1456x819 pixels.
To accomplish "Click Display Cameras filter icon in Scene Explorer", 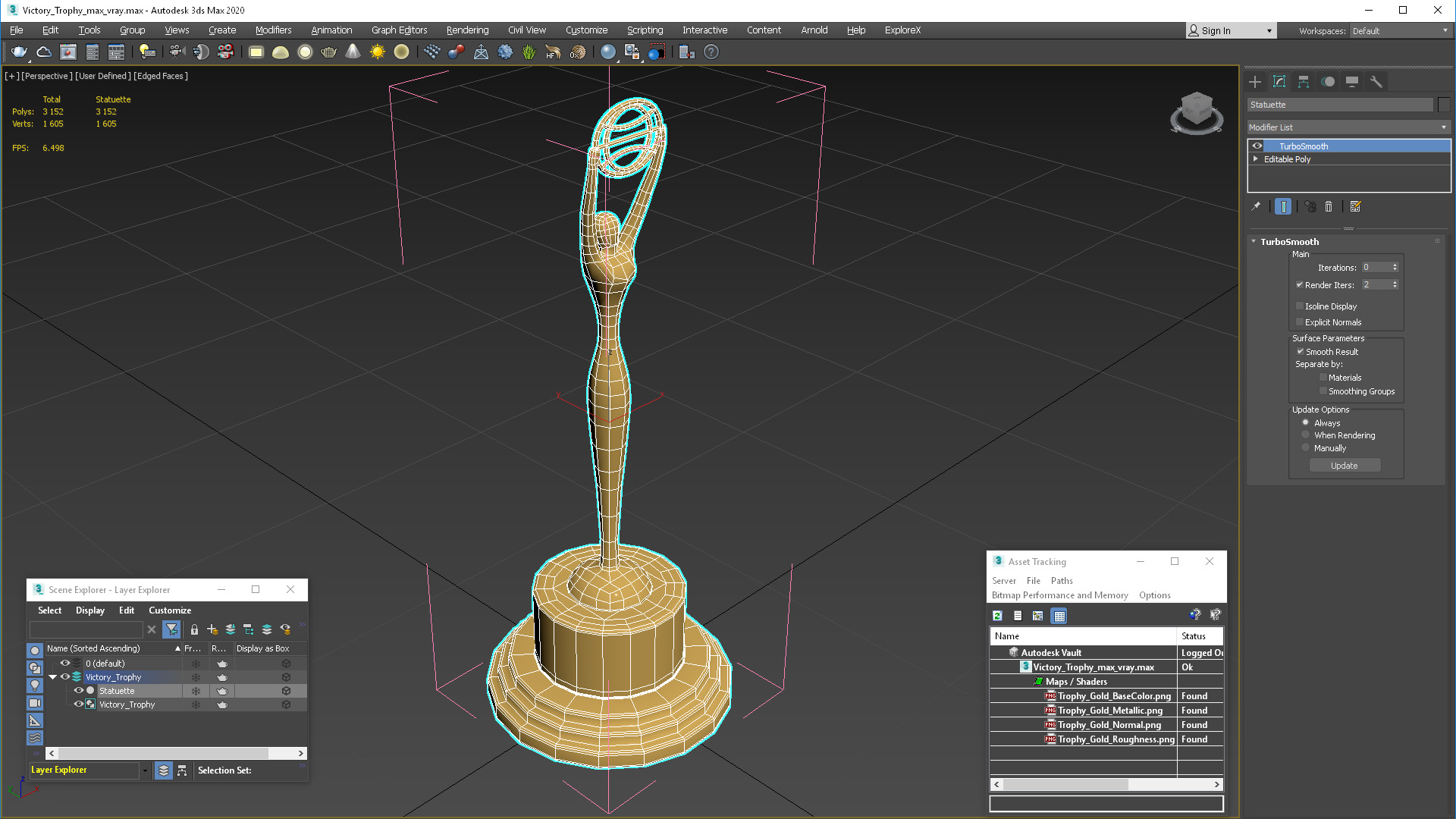I will [35, 703].
